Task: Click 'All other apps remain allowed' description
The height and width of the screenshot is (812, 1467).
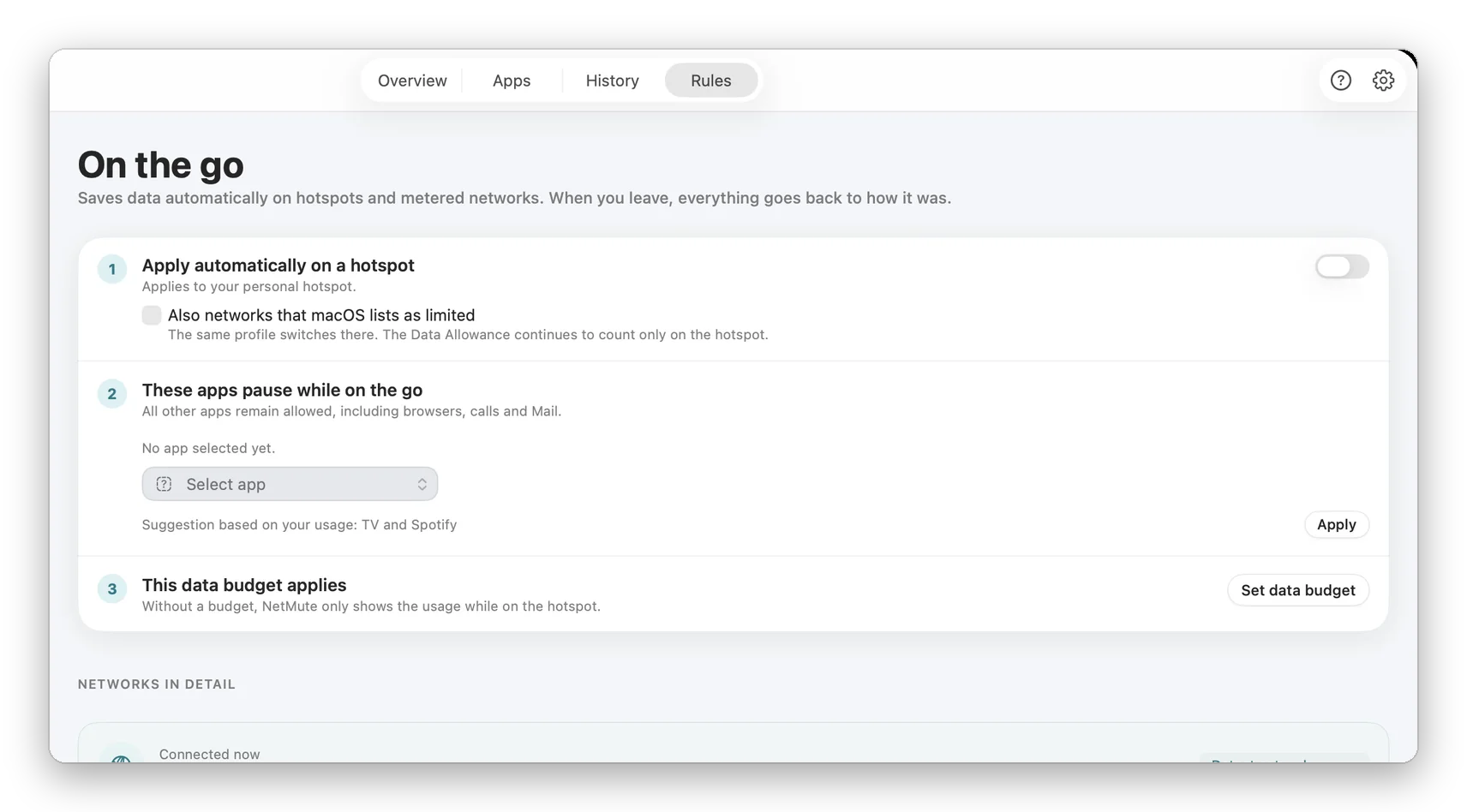Action: point(351,411)
